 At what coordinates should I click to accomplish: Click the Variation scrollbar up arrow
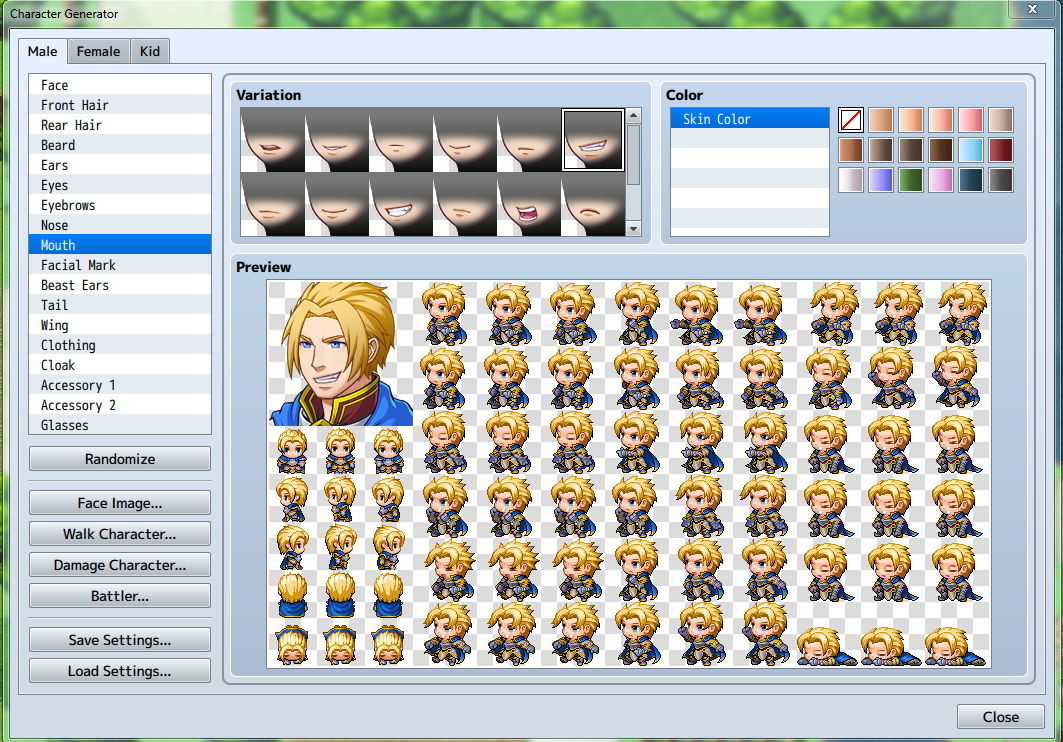(x=633, y=115)
